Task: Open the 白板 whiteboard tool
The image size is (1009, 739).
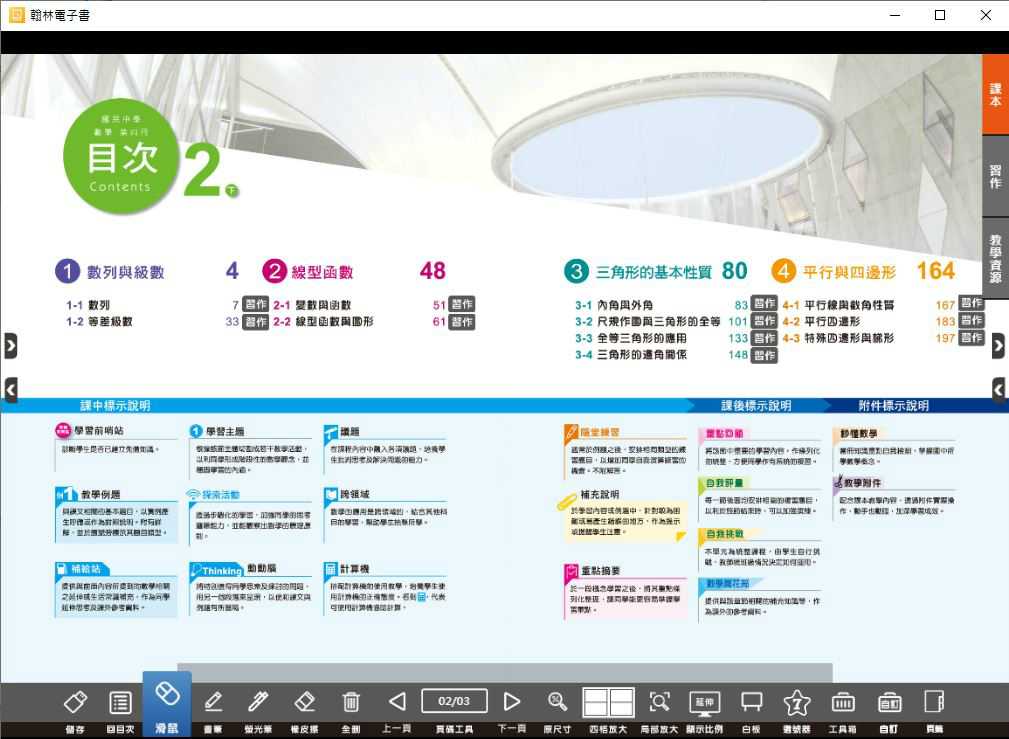Action: pyautogui.click(x=752, y=702)
